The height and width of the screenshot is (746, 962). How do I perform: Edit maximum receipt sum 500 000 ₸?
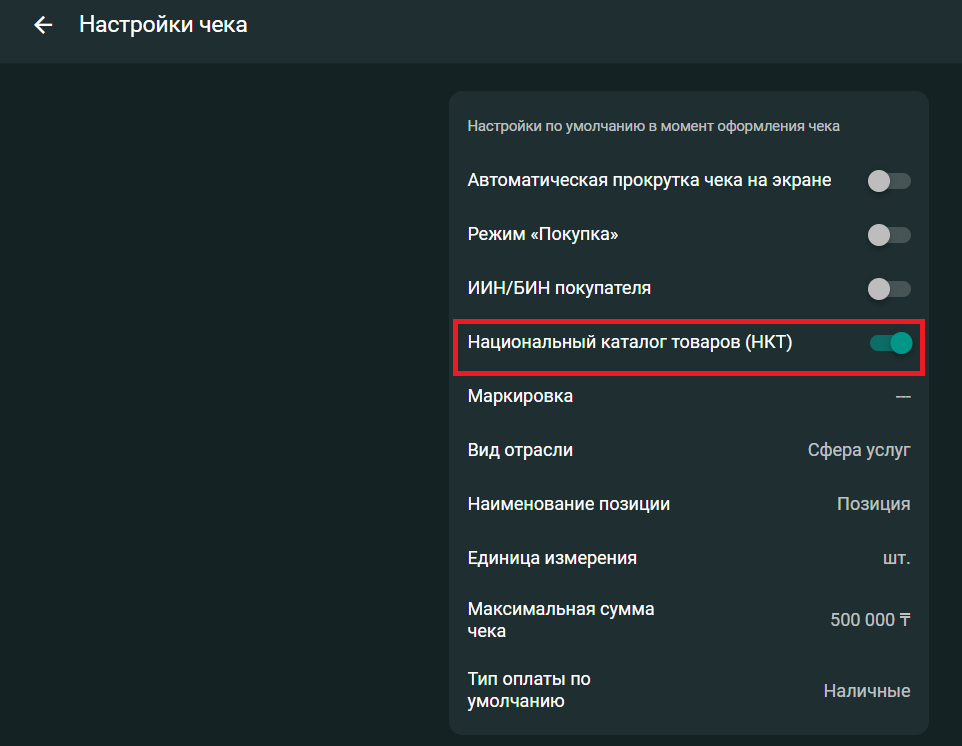(x=870, y=620)
